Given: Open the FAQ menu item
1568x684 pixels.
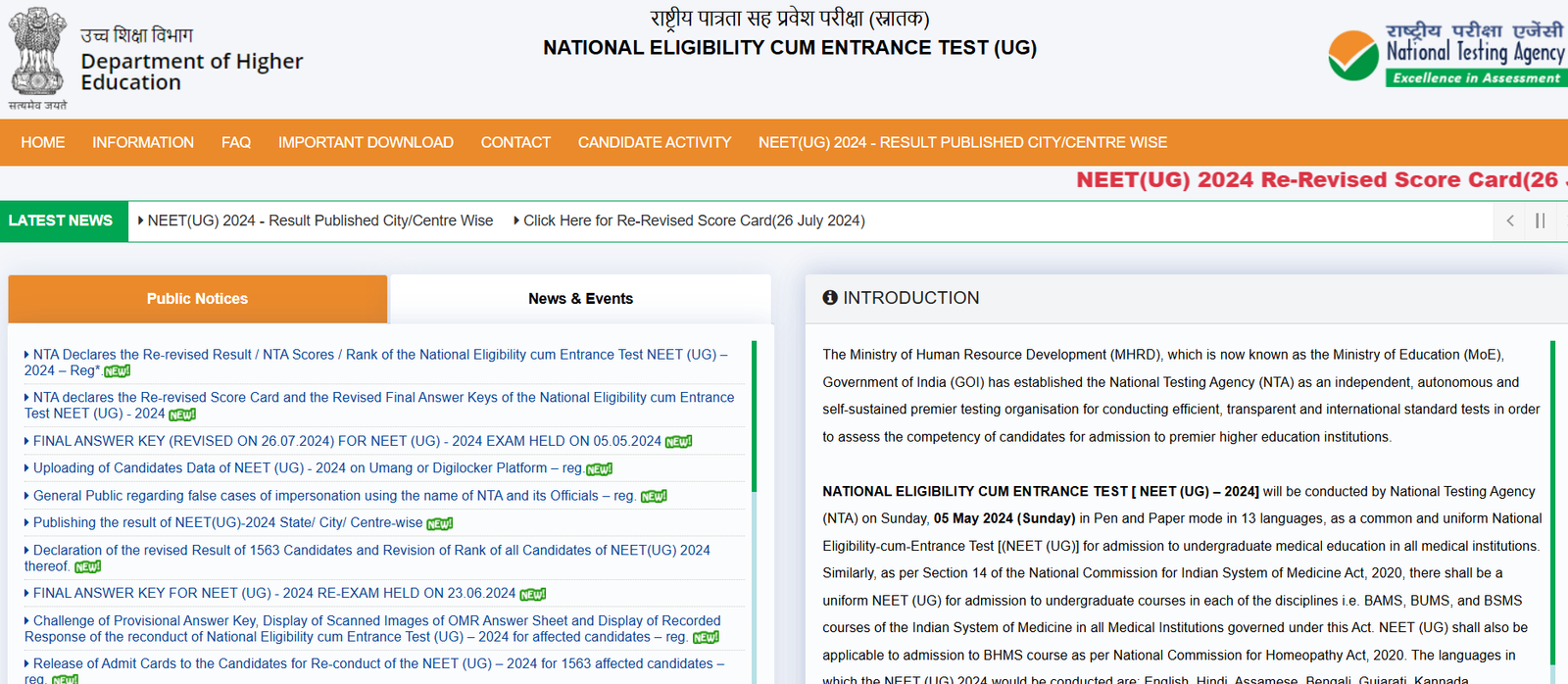Looking at the screenshot, I should point(236,142).
